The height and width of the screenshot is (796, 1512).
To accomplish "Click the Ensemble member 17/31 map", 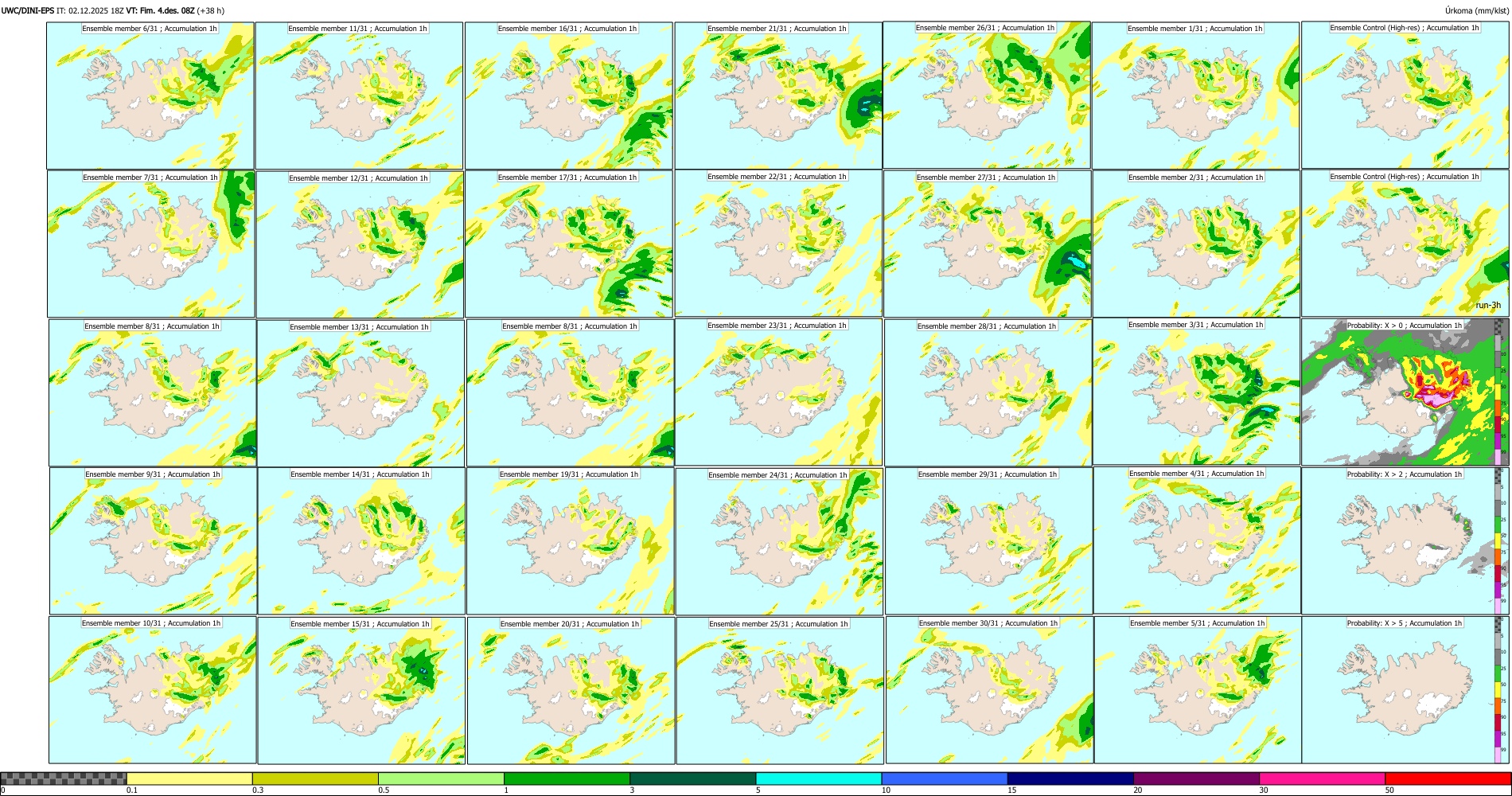I will pos(569,244).
